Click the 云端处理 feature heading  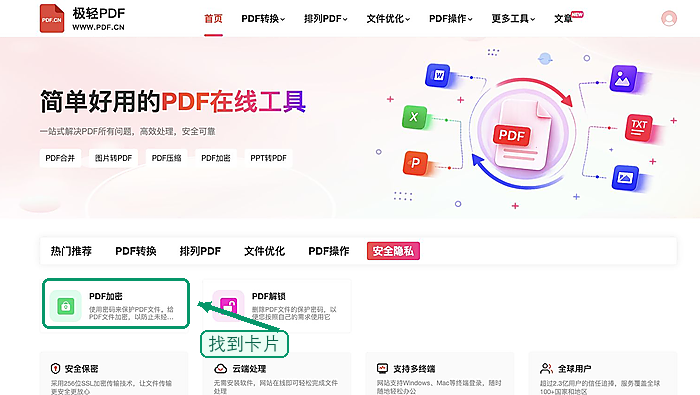[x=249, y=369]
